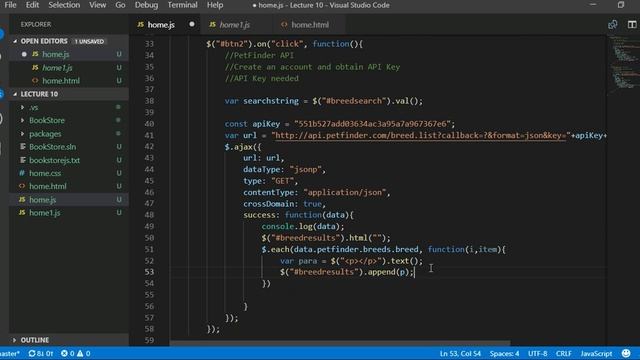Open bookstorejs.txt in the explorer
The width and height of the screenshot is (640, 360).
[x=54, y=160]
